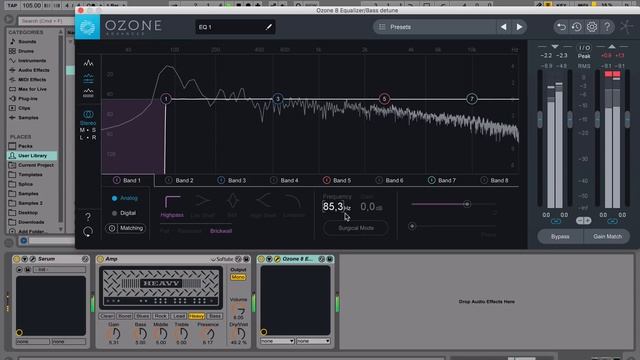Open the help question mark in Ozone header
640x360 pixels.
click(x=607, y=27)
